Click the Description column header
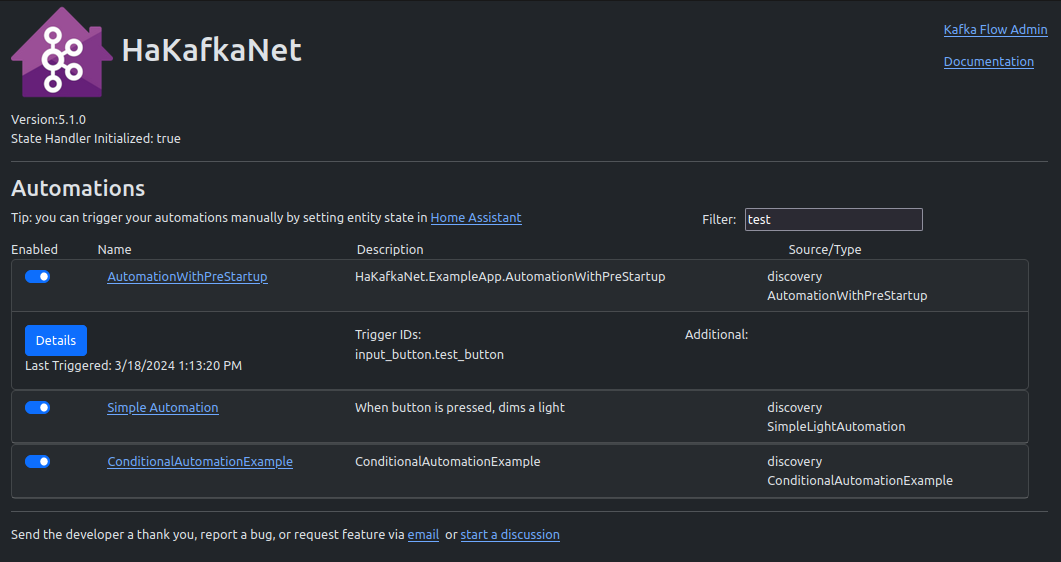1061x562 pixels. [390, 250]
